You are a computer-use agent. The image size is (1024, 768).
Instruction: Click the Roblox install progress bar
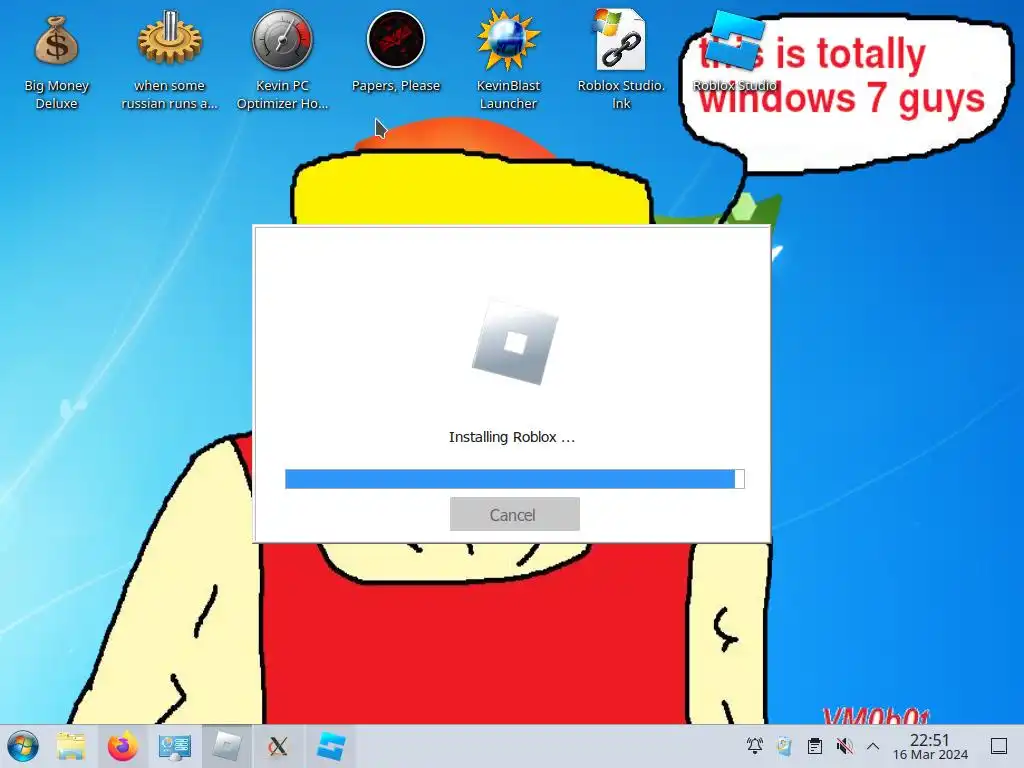[515, 479]
